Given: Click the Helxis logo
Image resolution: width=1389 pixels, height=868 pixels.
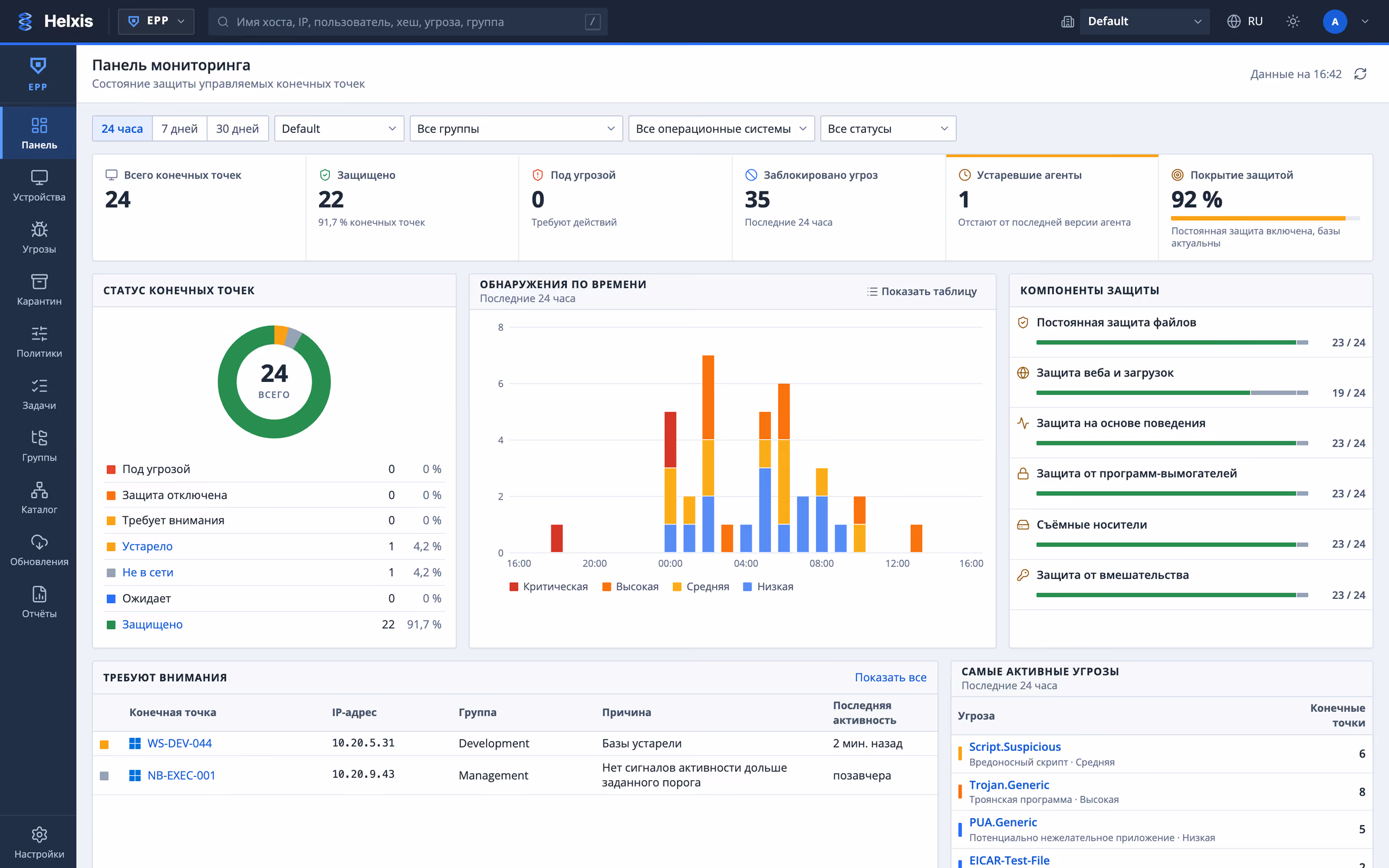Looking at the screenshot, I should tap(55, 21).
